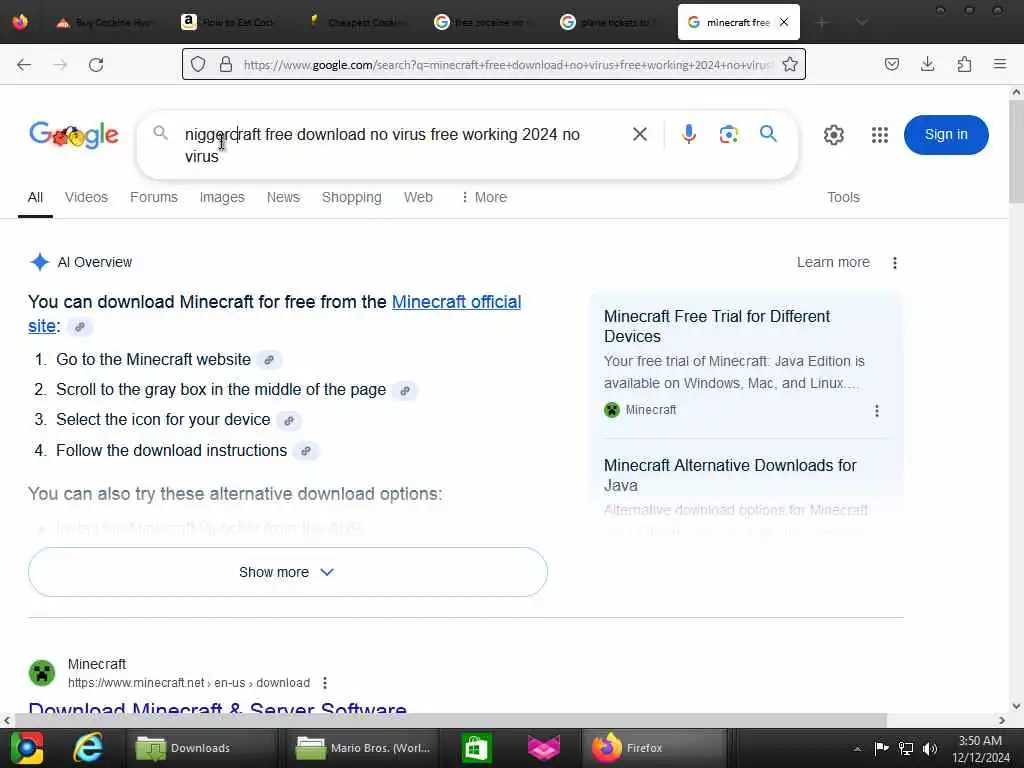Screen dimensions: 1024x768
Task: Click the link chip after 'Follow the download instructions'
Action: point(306,451)
